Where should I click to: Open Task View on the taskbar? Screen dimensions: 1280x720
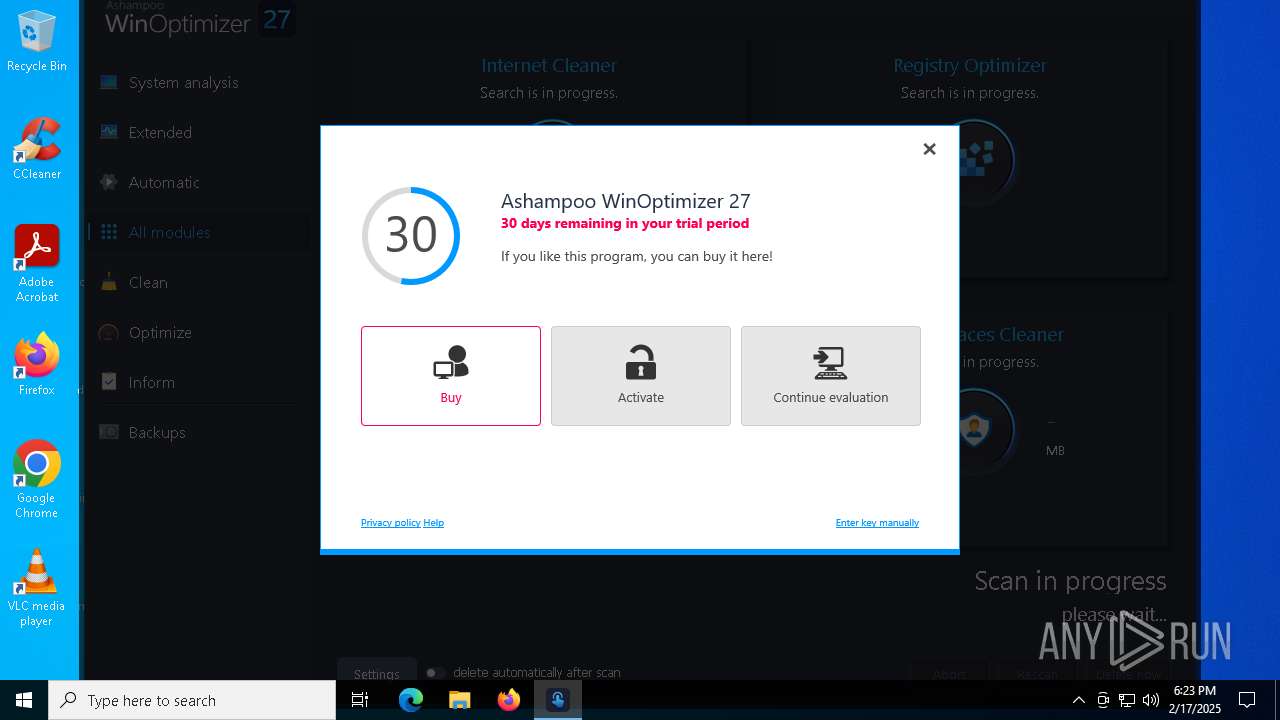[360, 700]
